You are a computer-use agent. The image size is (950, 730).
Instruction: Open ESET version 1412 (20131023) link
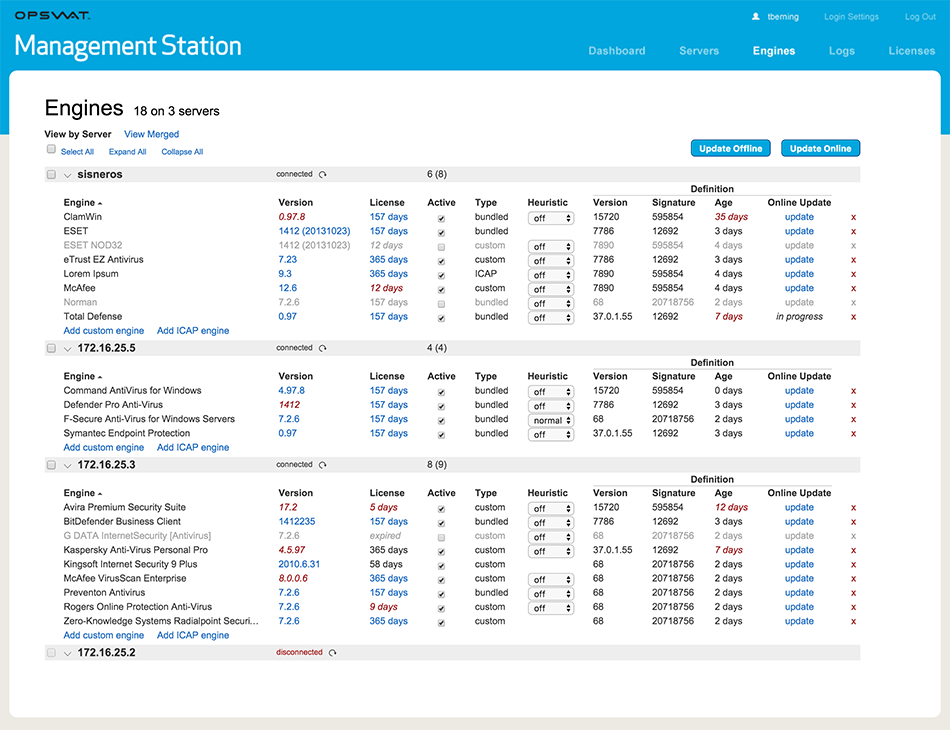[314, 231]
